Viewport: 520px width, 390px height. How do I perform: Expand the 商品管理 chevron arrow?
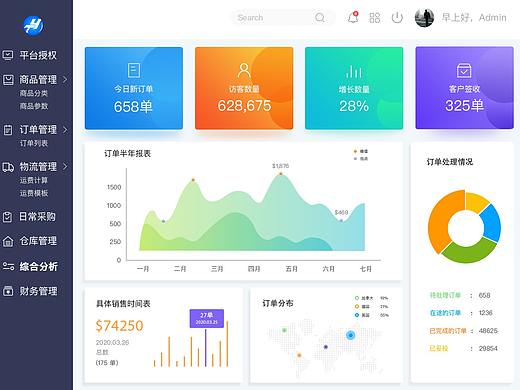coord(65,80)
